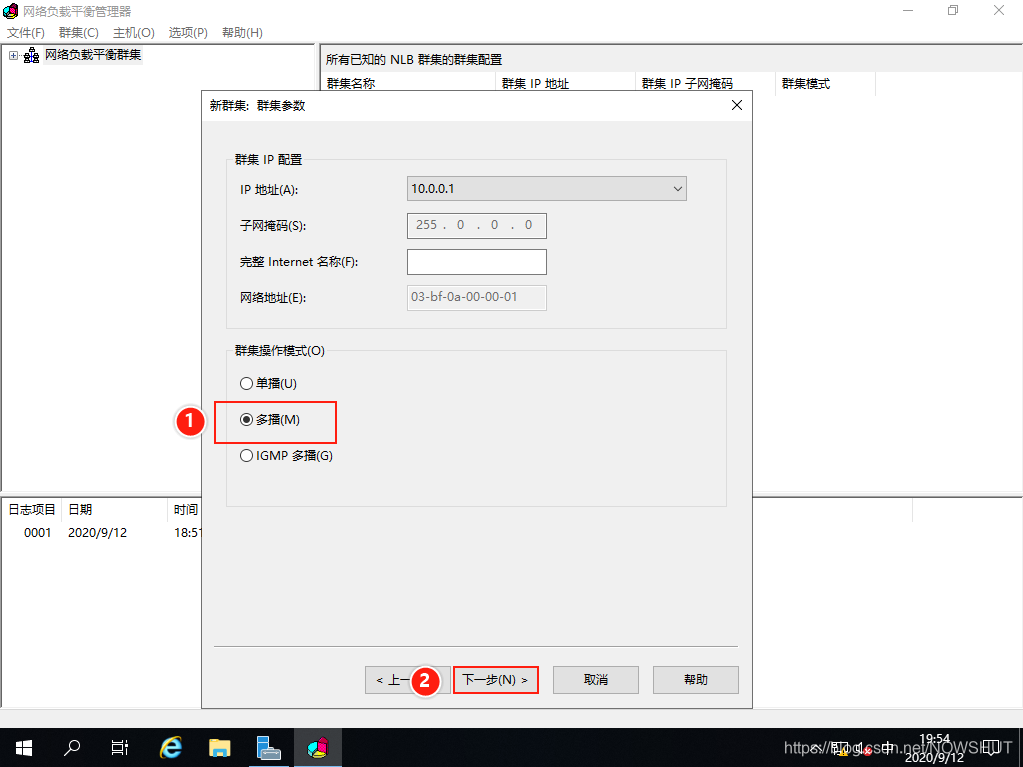Open the 群集(C) menu
The image size is (1023, 767).
coord(79,33)
